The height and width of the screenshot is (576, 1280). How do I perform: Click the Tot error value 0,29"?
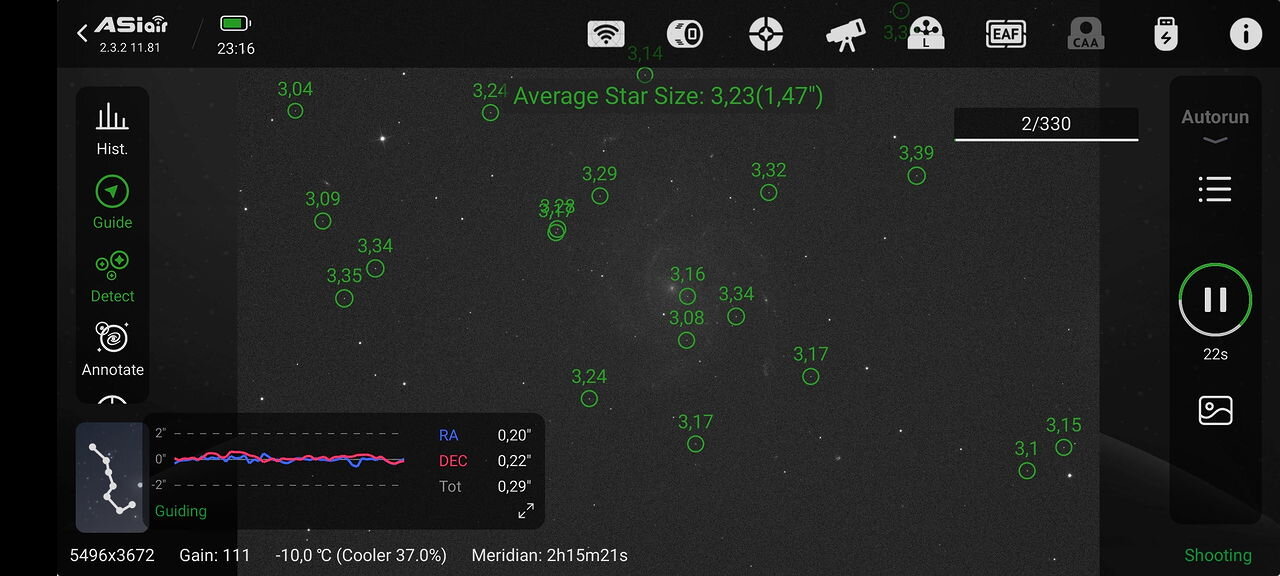514,487
